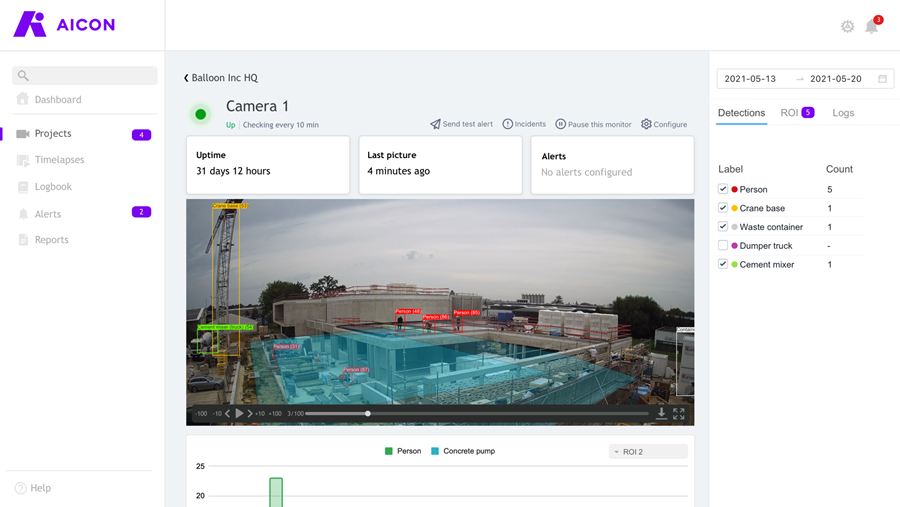Open Incidents for this camera
This screenshot has height=507, width=900.
(x=524, y=124)
